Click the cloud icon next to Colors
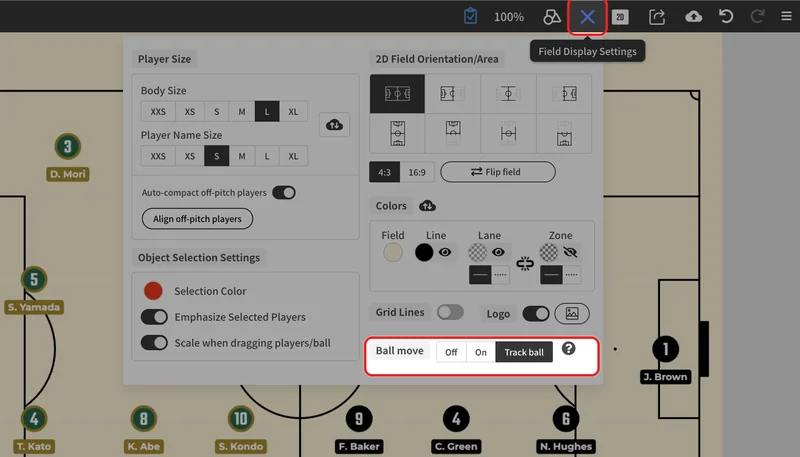Screen dimensions: 800x457 pyautogui.click(x=428, y=206)
